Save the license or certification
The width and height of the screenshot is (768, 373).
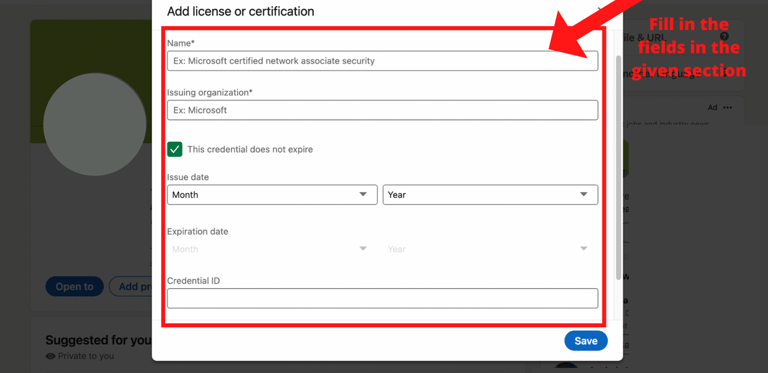pyautogui.click(x=586, y=341)
